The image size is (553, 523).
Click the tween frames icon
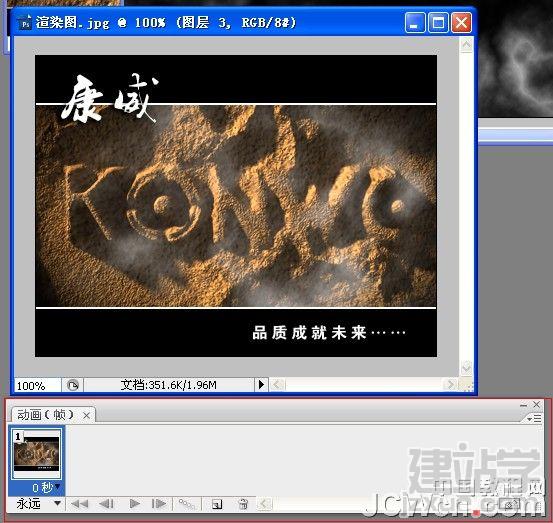pos(187,504)
